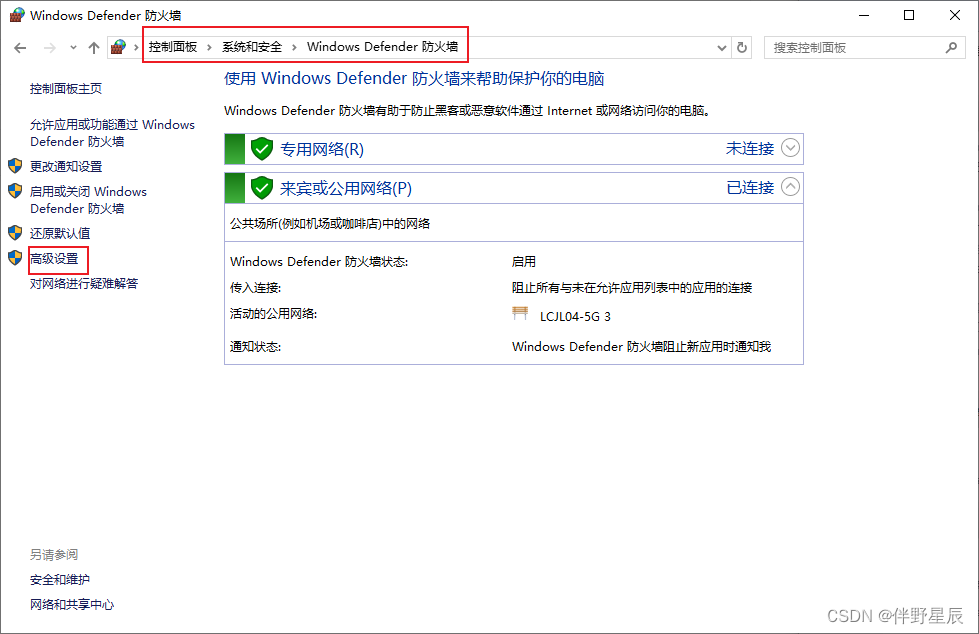Click the 控制面板 breadcrumb
Viewport: 979px width, 634px height.
click(173, 47)
